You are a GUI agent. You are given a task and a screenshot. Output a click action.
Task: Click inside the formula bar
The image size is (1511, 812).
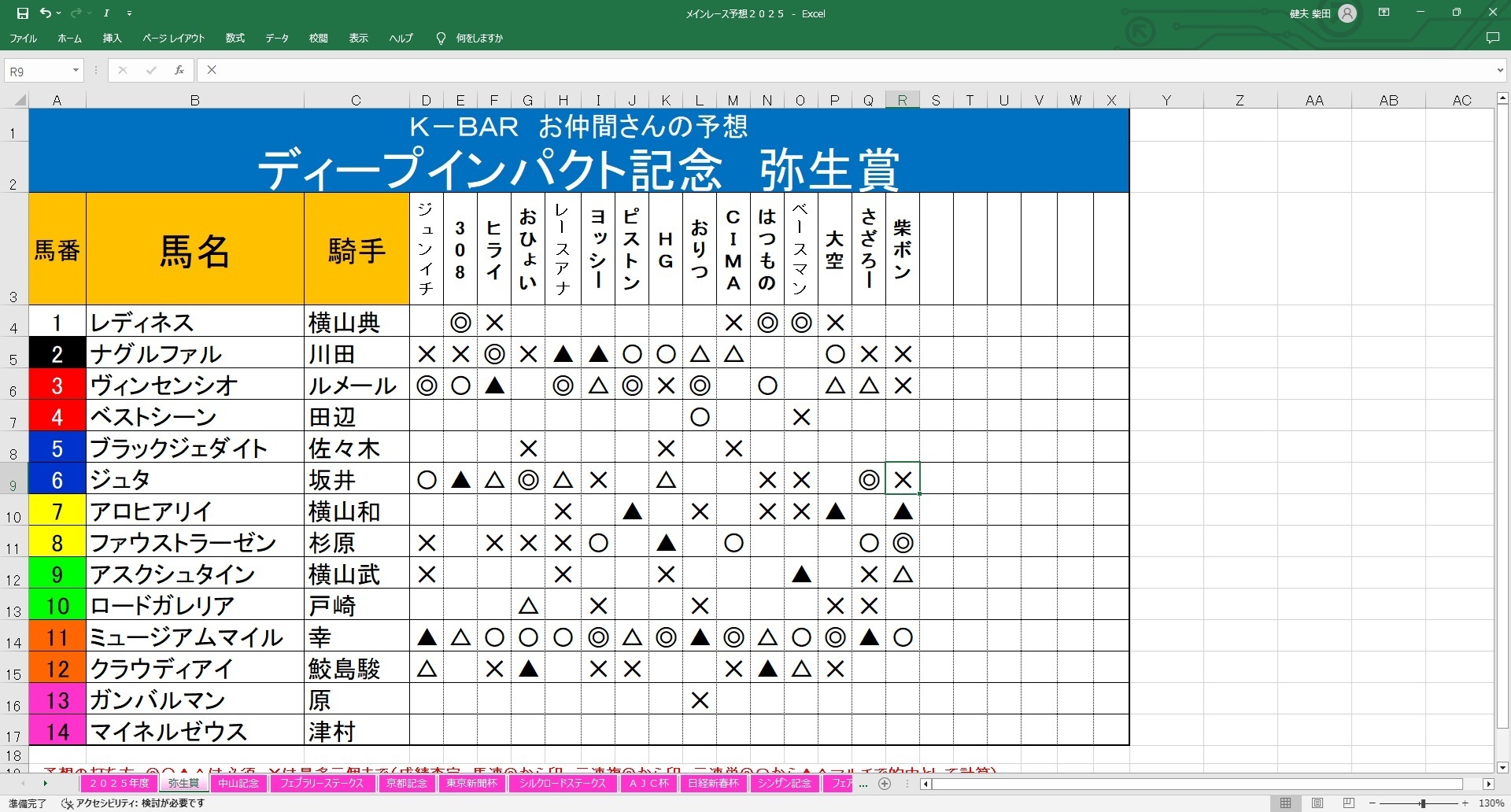pos(846,70)
